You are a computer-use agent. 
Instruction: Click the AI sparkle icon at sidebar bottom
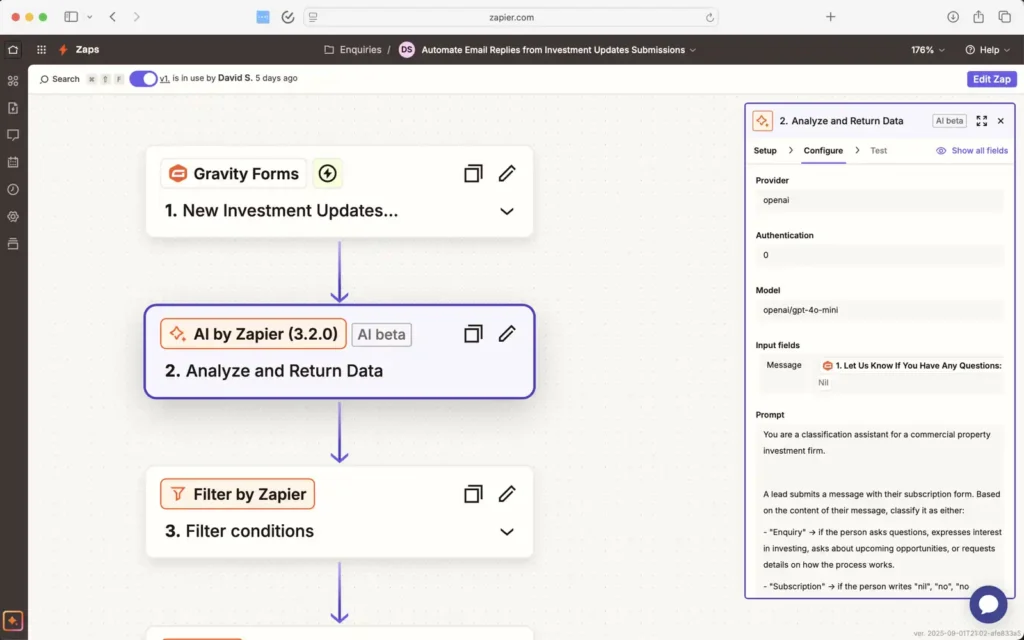pyautogui.click(x=13, y=620)
